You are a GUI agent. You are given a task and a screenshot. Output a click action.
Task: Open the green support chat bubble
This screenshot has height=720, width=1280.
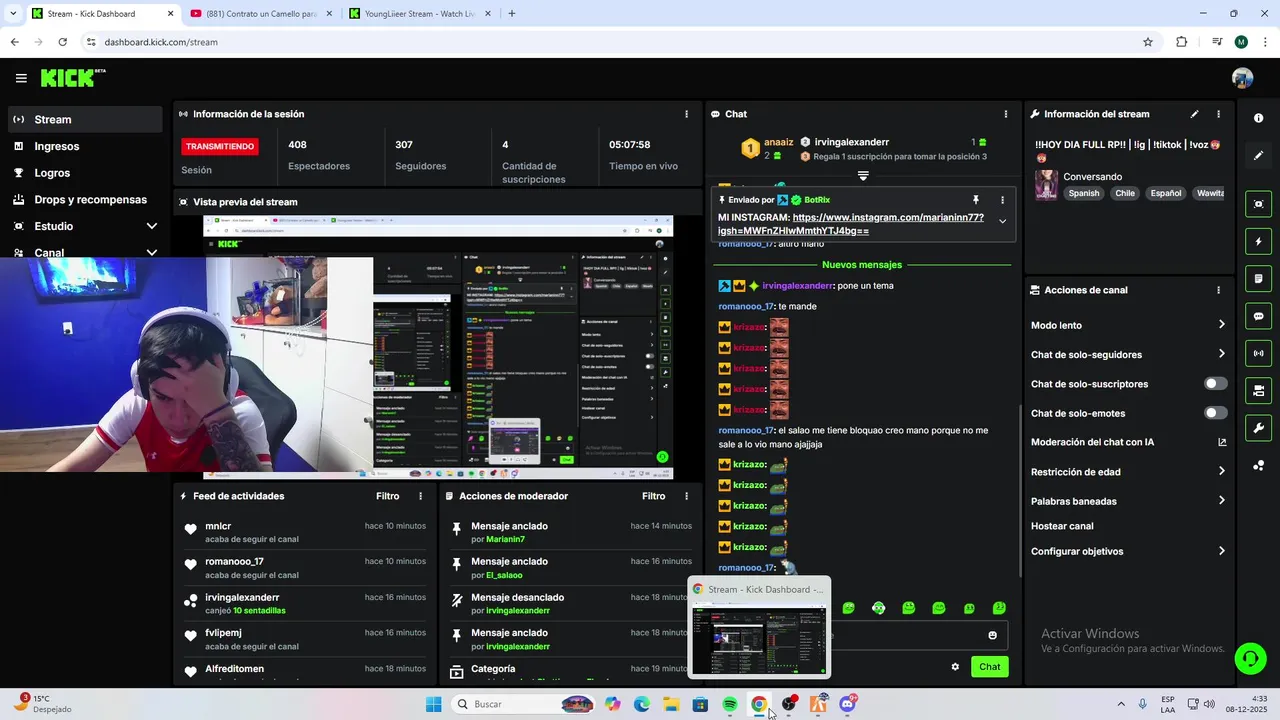pyautogui.click(x=1250, y=658)
